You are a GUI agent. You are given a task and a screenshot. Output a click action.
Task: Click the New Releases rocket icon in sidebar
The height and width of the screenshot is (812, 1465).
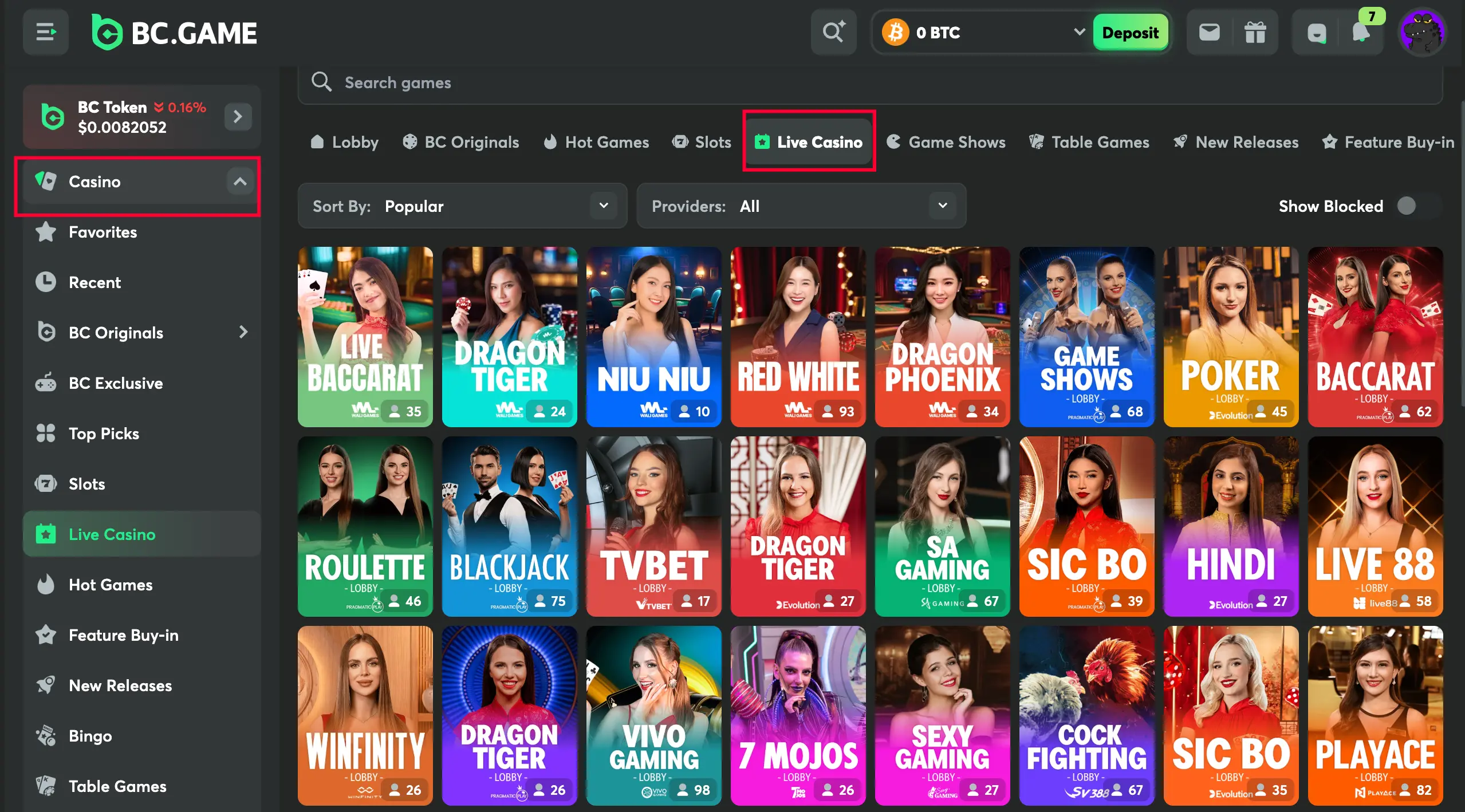pyautogui.click(x=46, y=685)
